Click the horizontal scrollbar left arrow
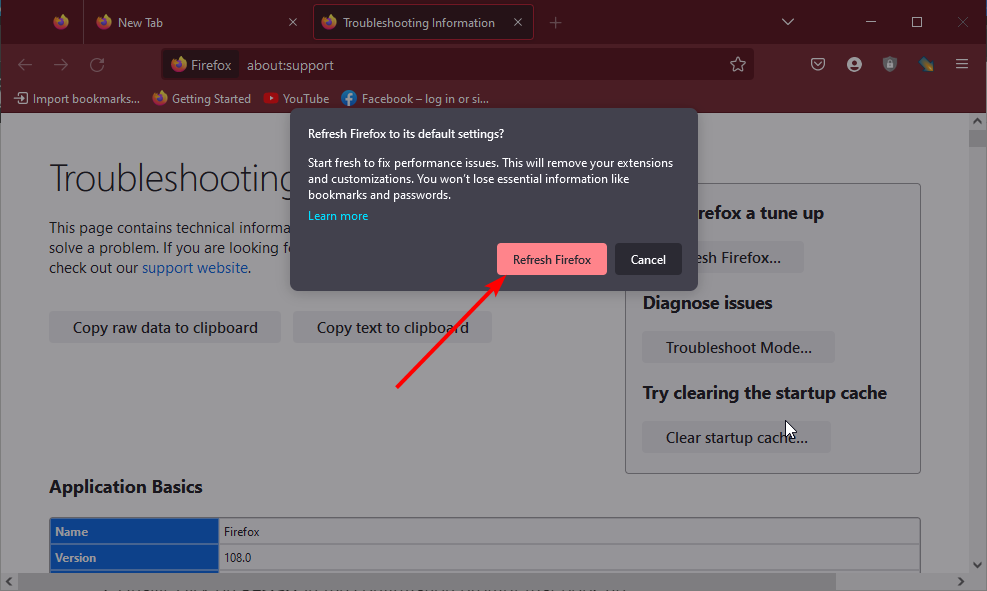Viewport: 987px width, 591px height. 9,581
